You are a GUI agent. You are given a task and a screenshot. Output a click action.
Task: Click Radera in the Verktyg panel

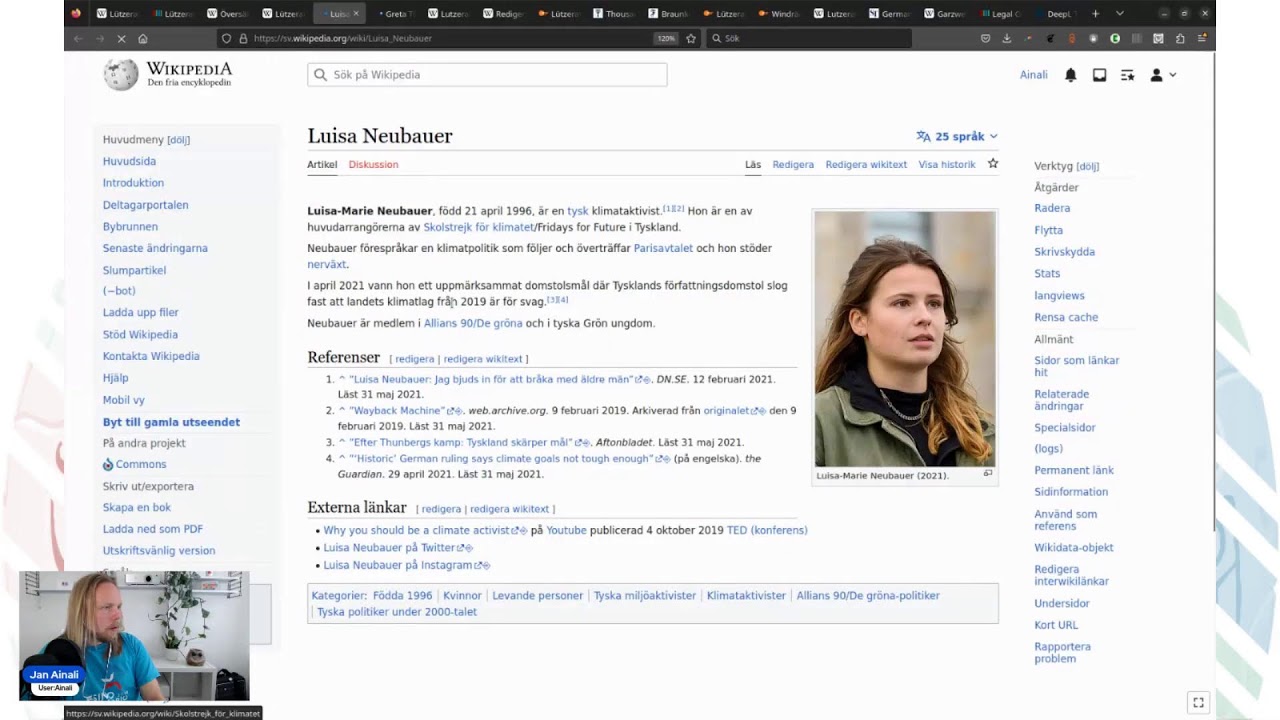pyautogui.click(x=1052, y=208)
